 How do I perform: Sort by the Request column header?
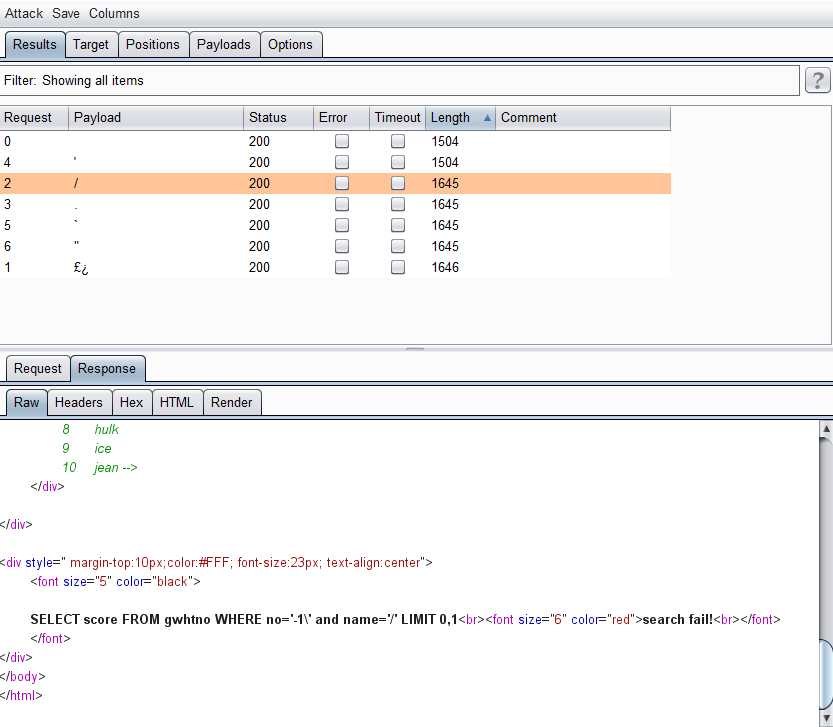[x=34, y=118]
